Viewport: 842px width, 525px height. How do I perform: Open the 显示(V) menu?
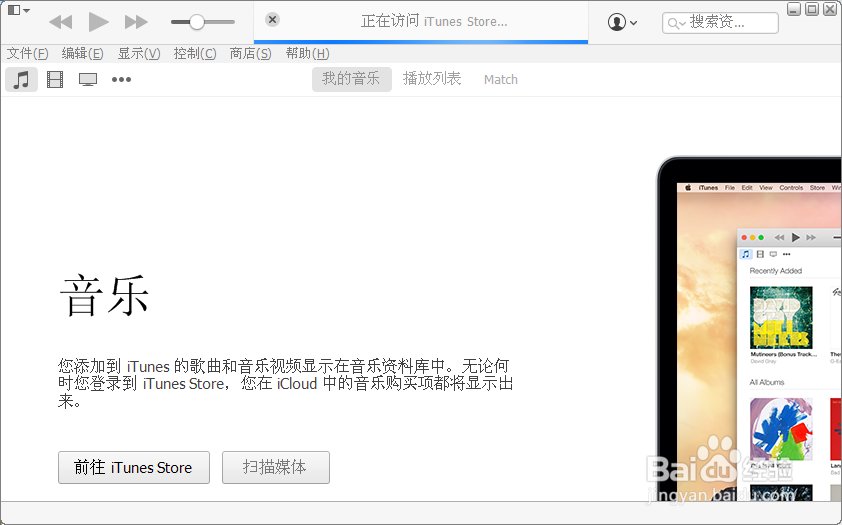pyautogui.click(x=139, y=54)
